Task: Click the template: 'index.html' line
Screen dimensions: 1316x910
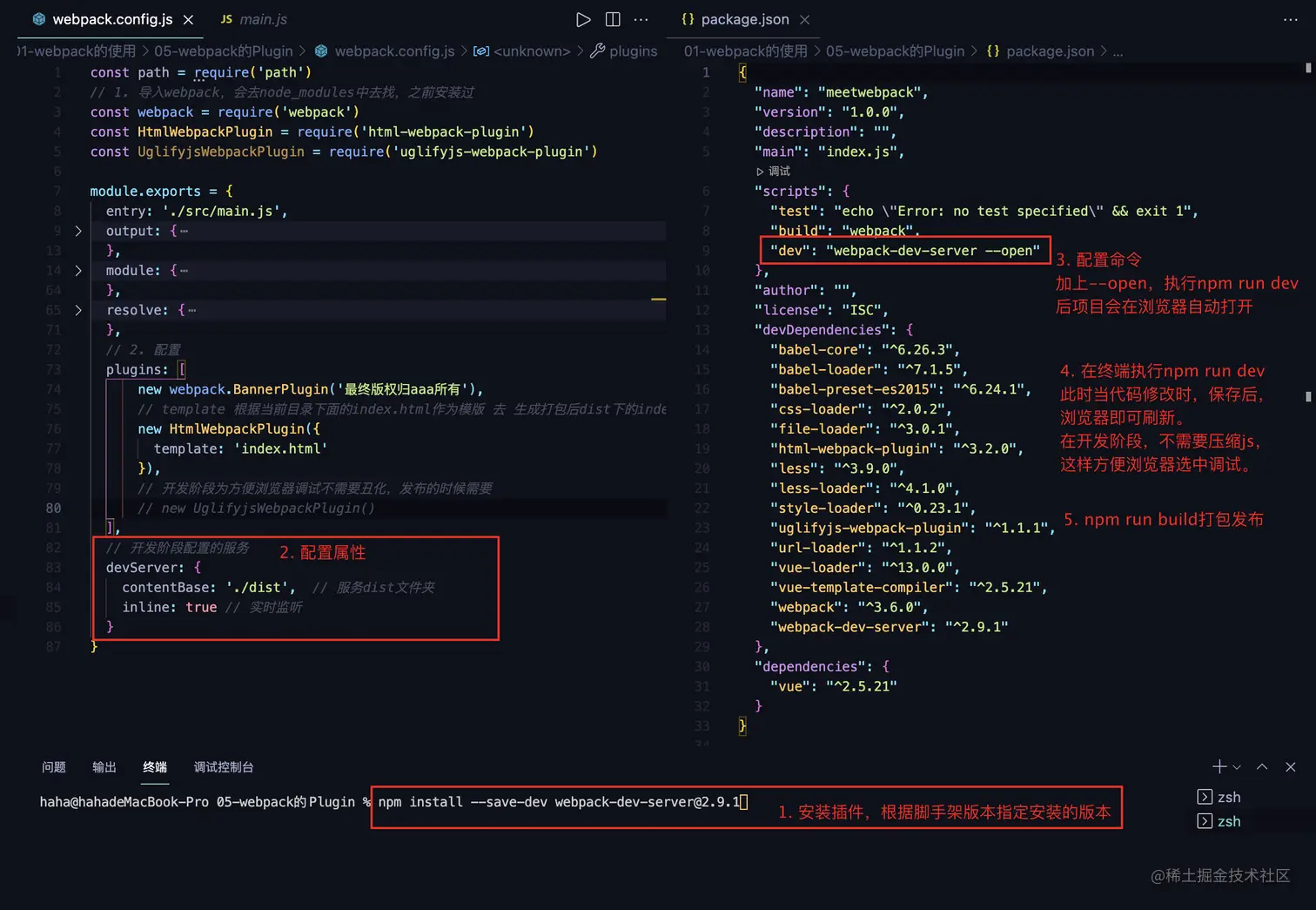Action: [x=240, y=449]
